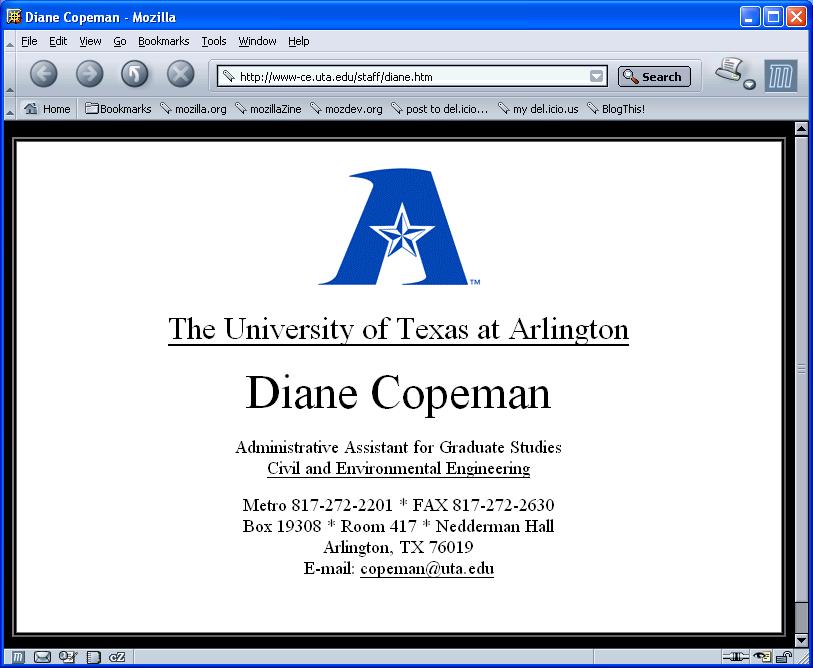Go forward with the Forward arrow button

[89, 74]
